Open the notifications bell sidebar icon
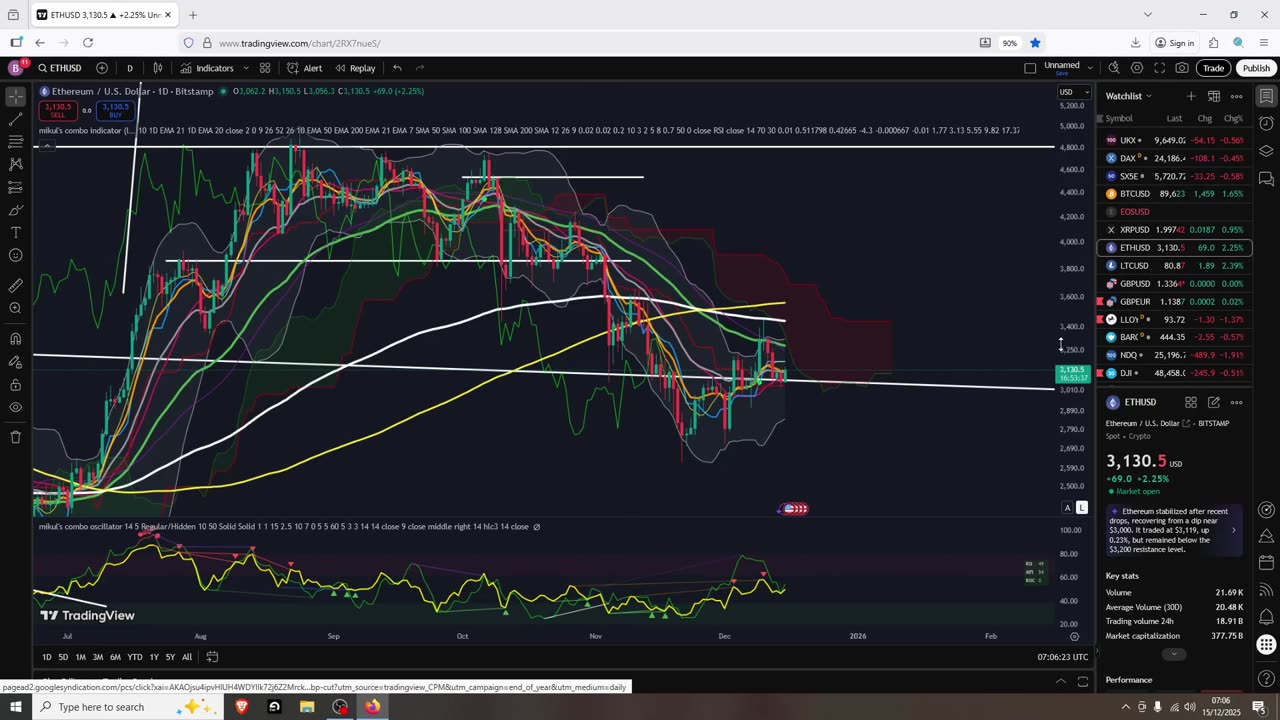Viewport: 1280px width, 720px height. coord(1266,616)
